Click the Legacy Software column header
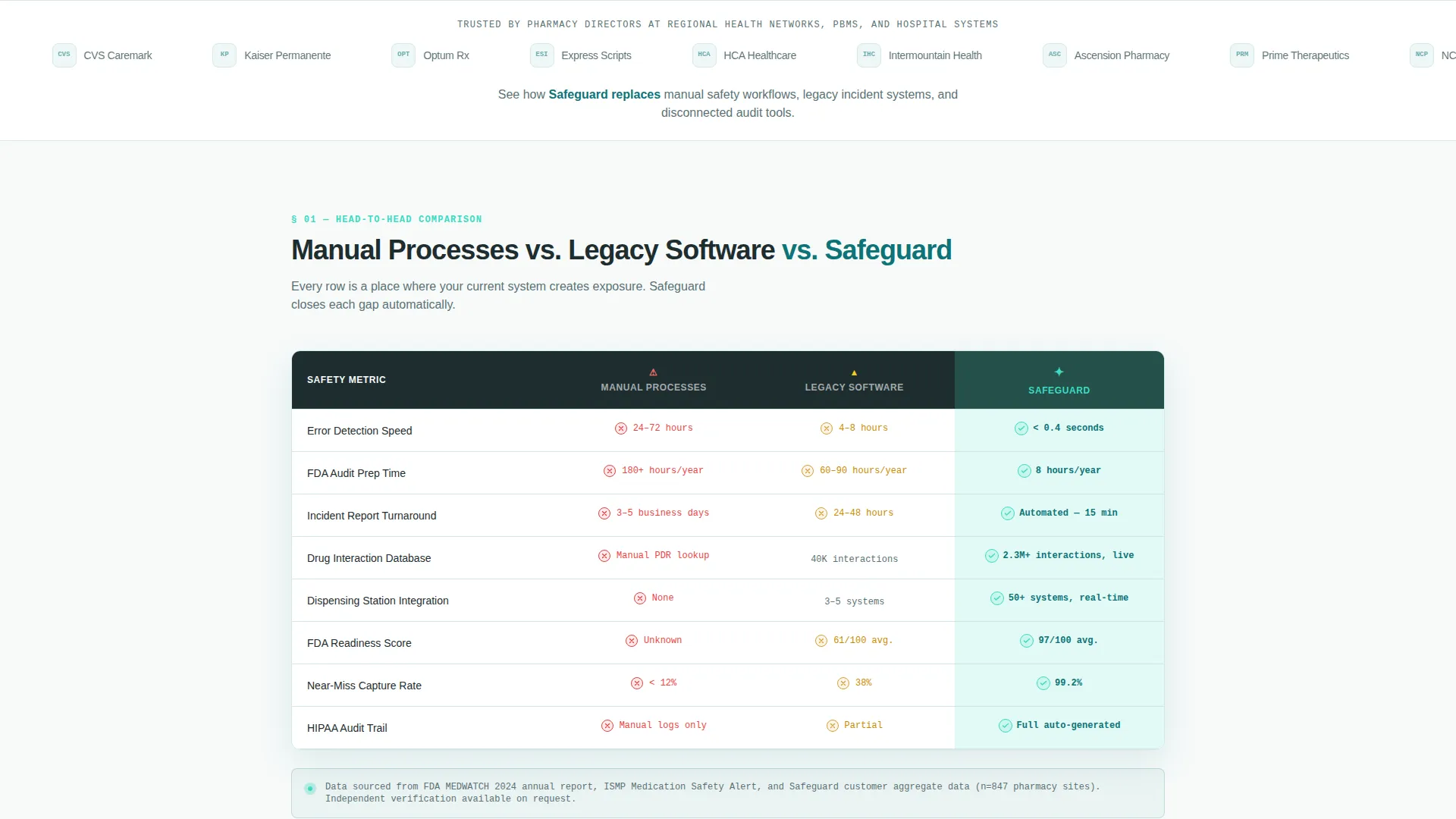This screenshot has height=819, width=1456. 854,388
